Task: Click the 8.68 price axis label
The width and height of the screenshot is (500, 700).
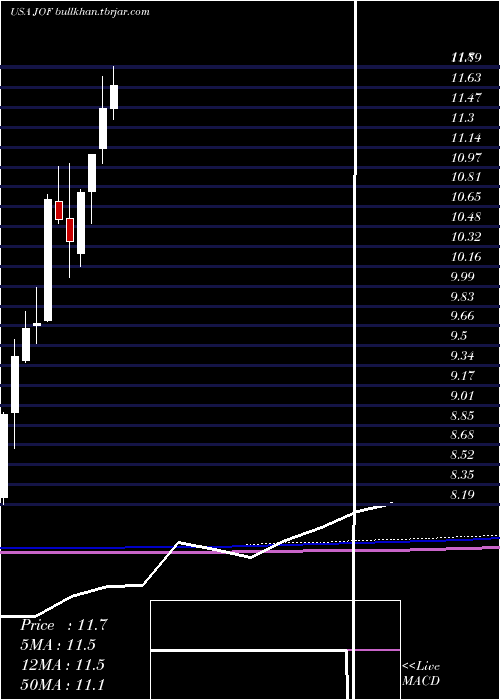Action: click(462, 435)
